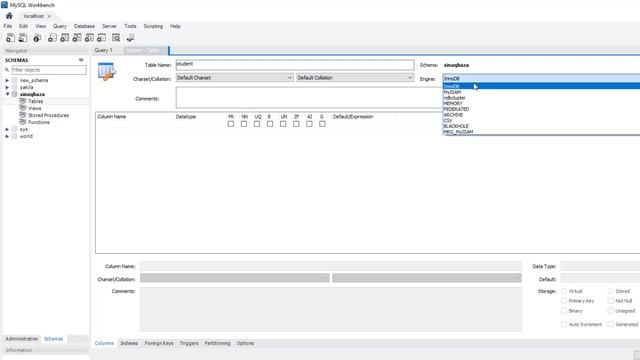Click the create new view toolbar icon
This screenshot has height=360, width=640.
(77, 38)
